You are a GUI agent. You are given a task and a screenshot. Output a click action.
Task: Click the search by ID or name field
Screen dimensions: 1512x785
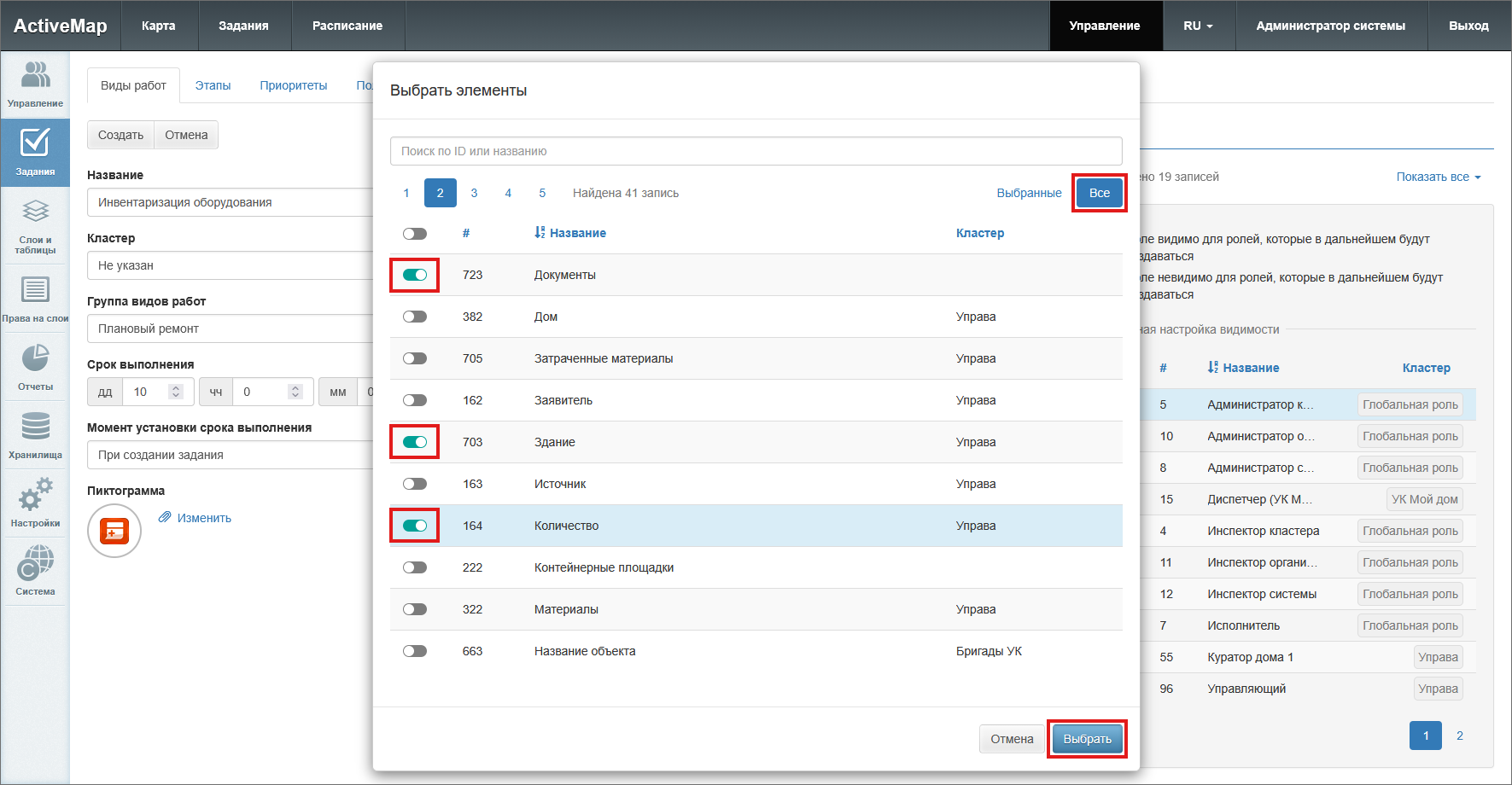pos(756,151)
